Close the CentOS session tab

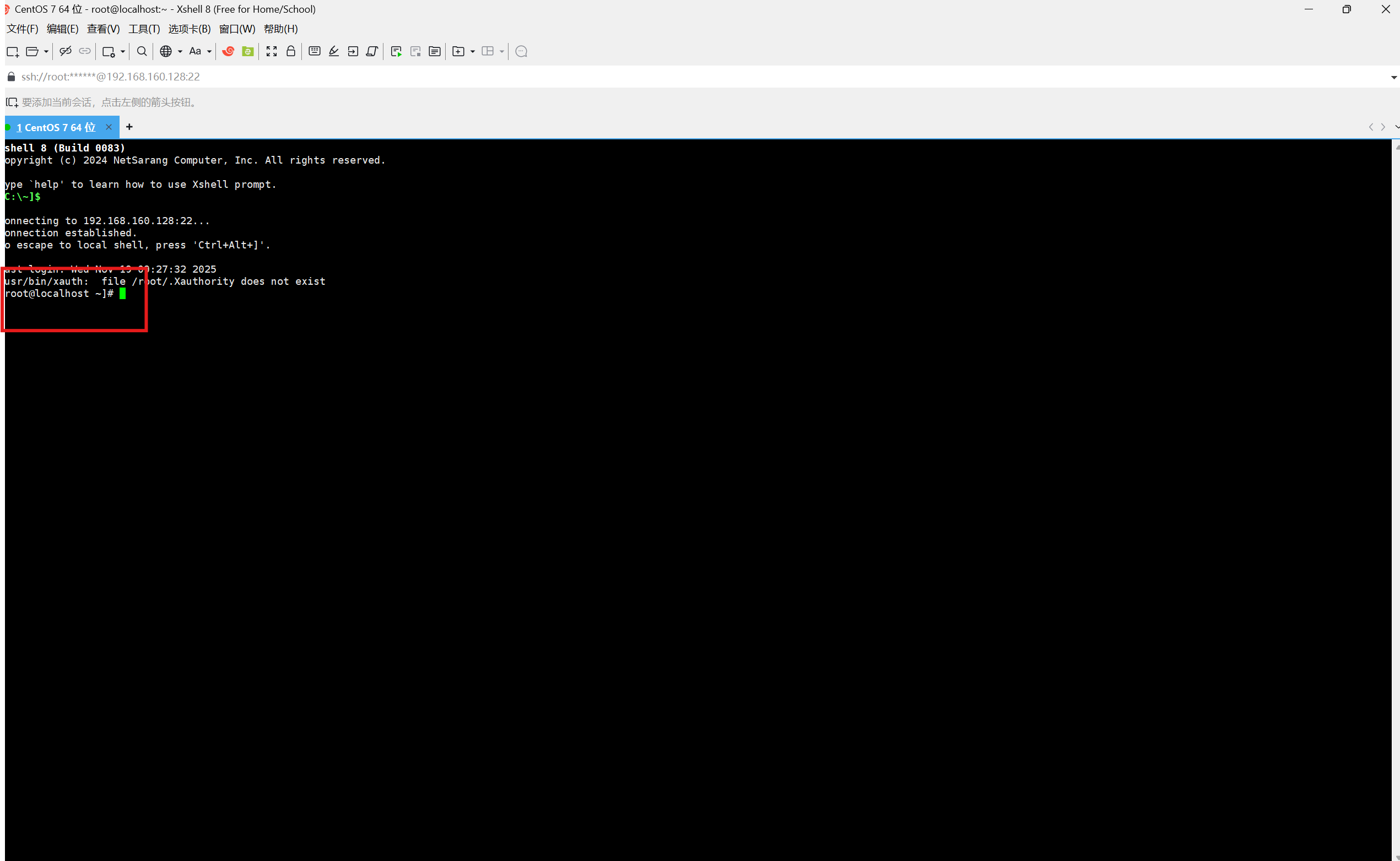[x=108, y=127]
